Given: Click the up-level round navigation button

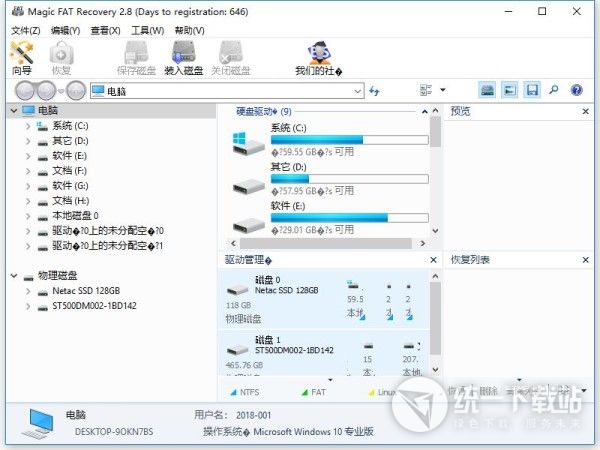Looking at the screenshot, I should 76,91.
